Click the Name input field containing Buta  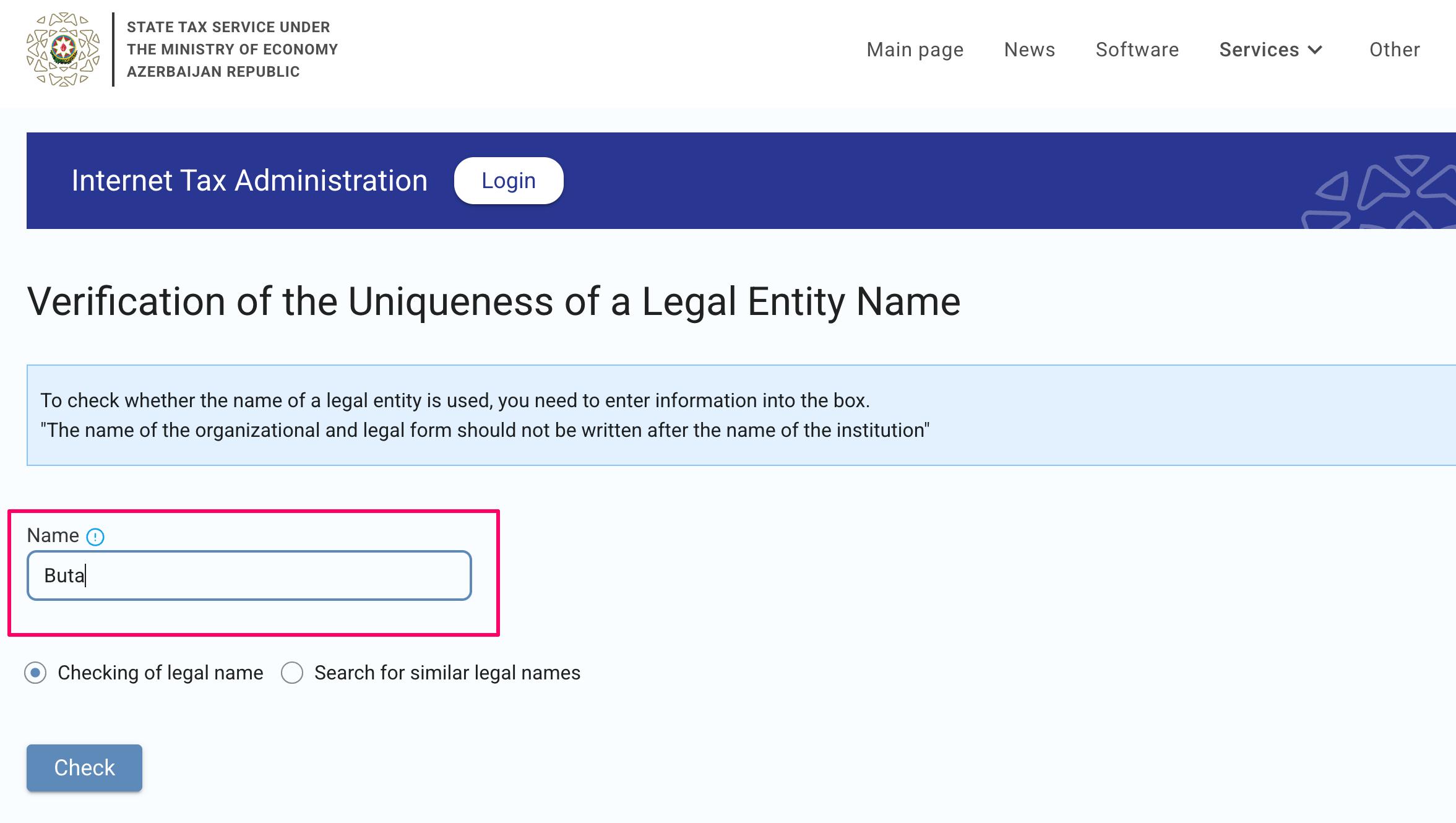(x=249, y=575)
